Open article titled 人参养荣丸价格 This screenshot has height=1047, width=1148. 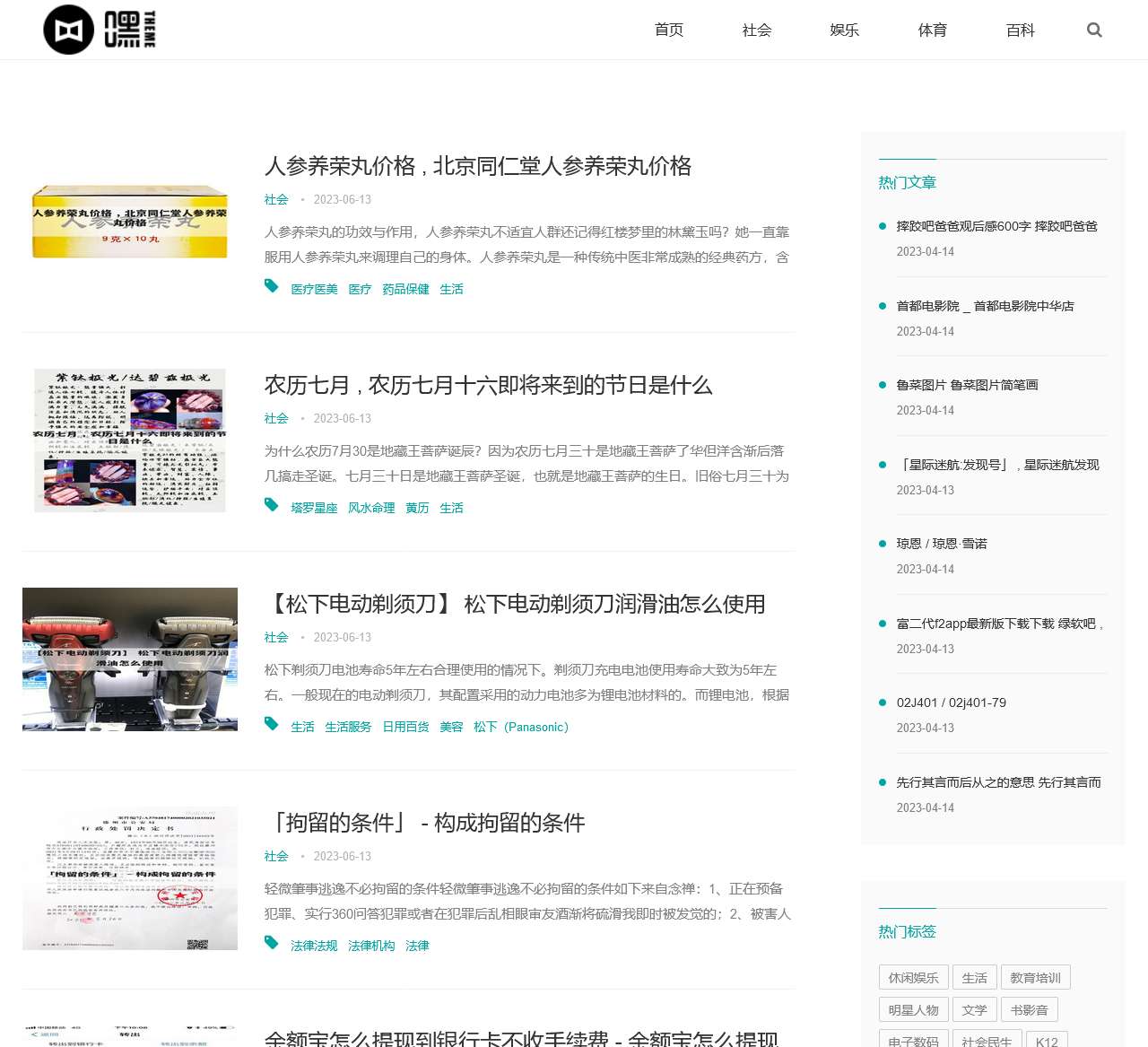coord(477,166)
